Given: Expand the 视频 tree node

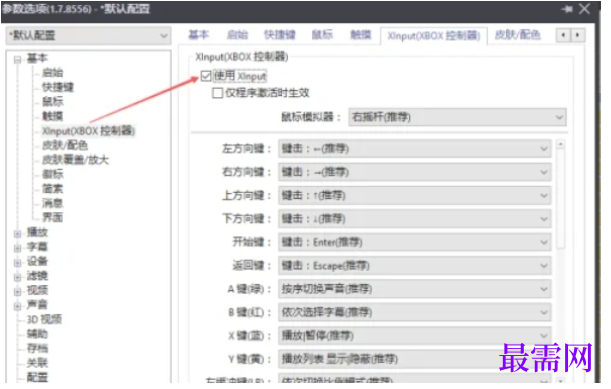Looking at the screenshot, I should (x=18, y=292).
